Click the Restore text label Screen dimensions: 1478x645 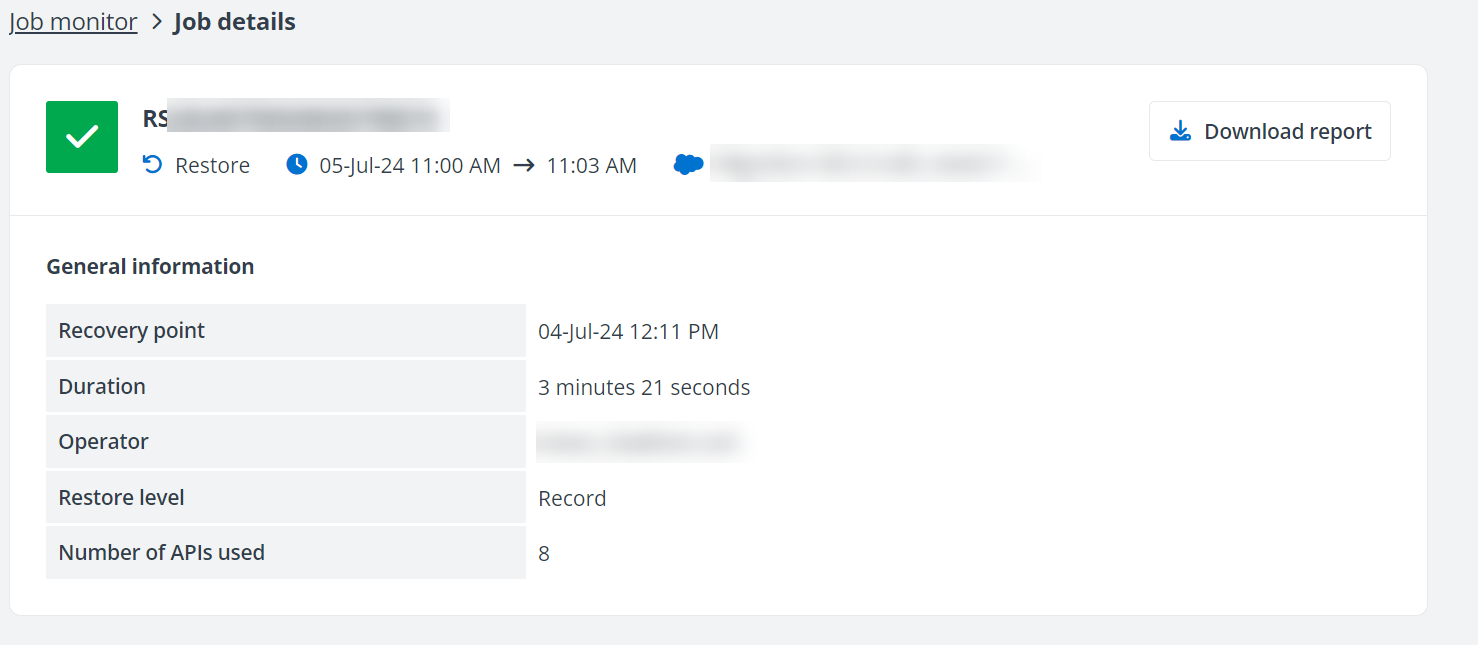213,165
